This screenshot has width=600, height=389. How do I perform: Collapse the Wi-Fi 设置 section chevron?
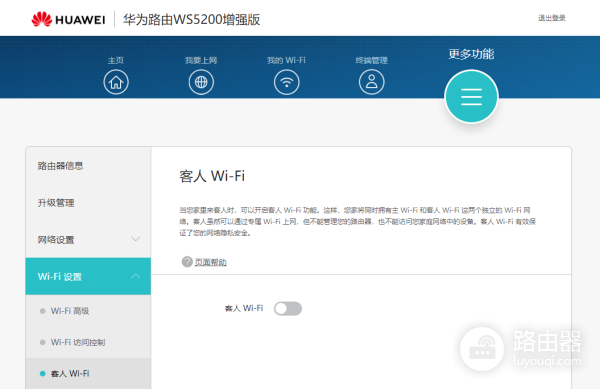coord(135,276)
